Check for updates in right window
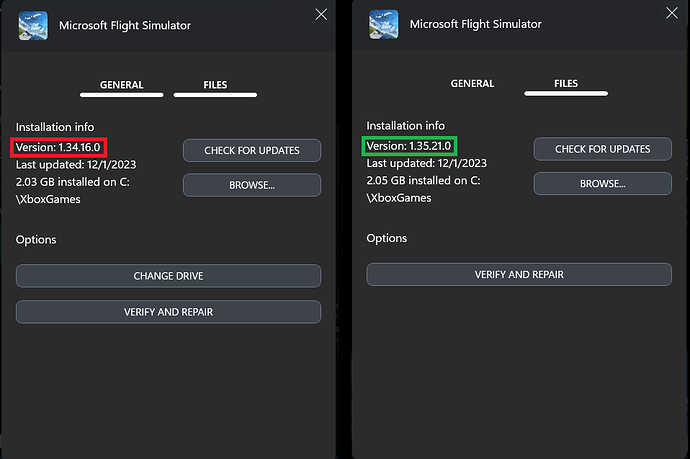690x459 pixels. tap(603, 149)
